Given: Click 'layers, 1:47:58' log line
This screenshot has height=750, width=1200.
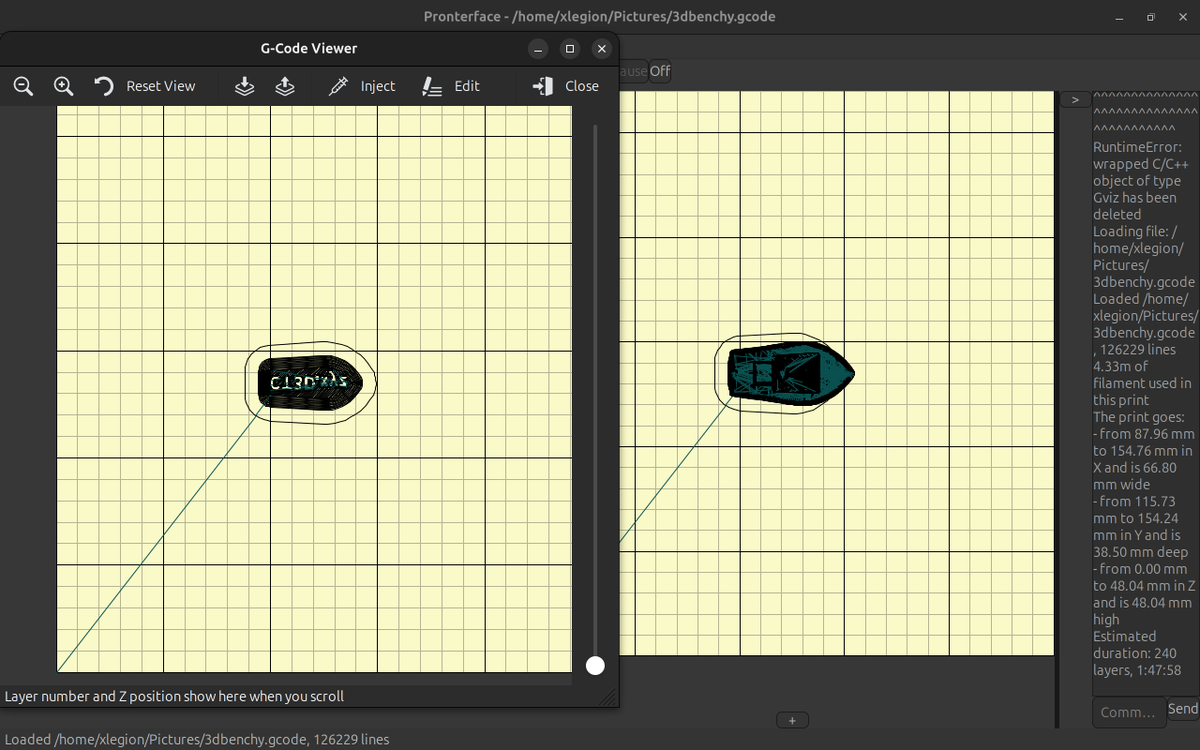Looking at the screenshot, I should tap(1137, 670).
